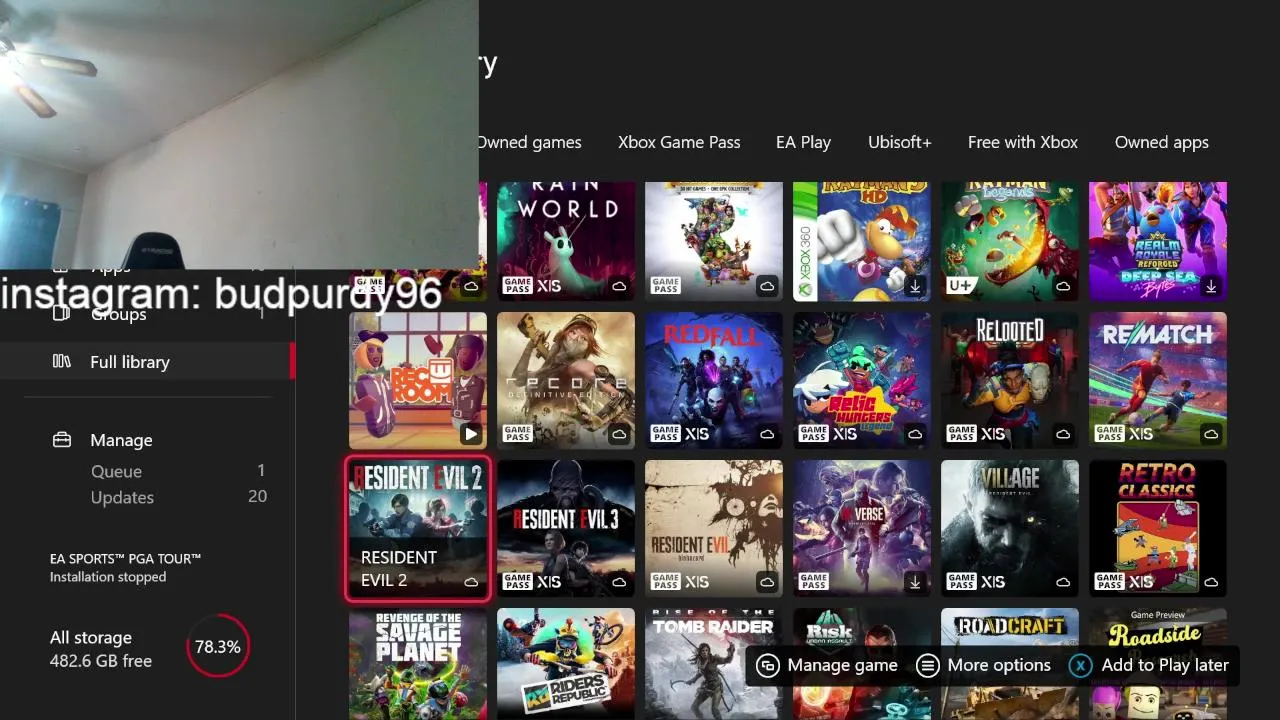
Task: Open the Owned games tab
Action: pos(530,142)
